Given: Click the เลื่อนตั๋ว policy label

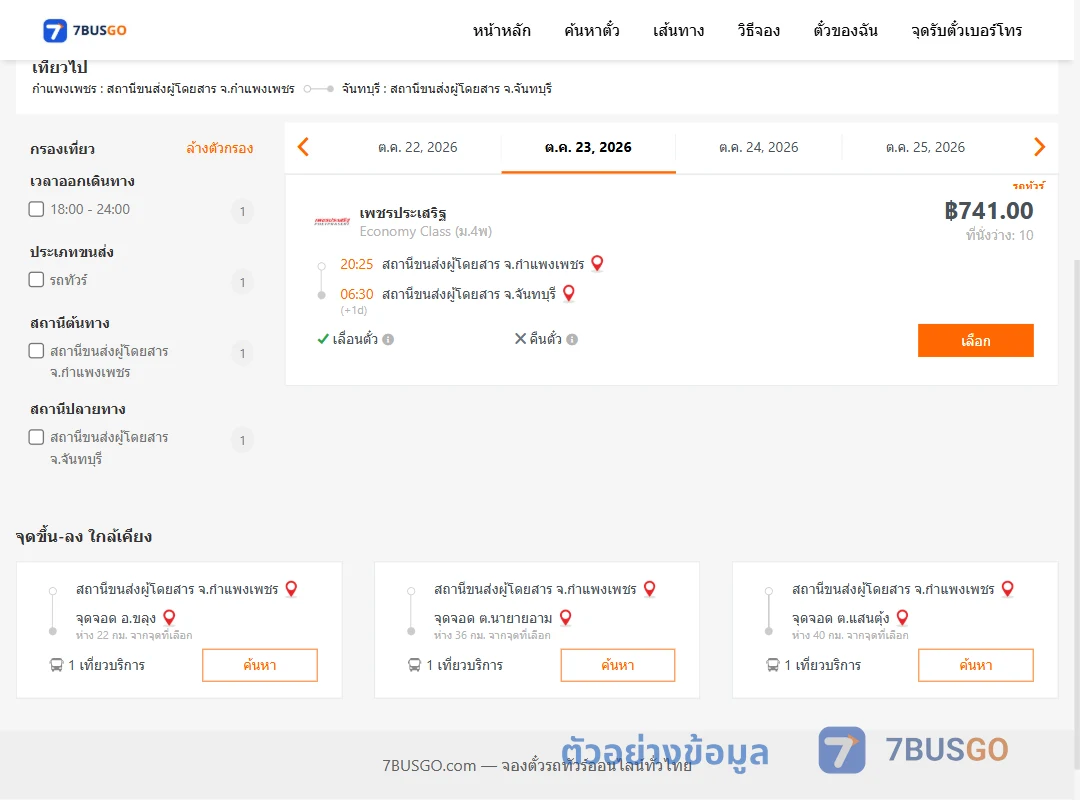Looking at the screenshot, I should click(x=355, y=339).
